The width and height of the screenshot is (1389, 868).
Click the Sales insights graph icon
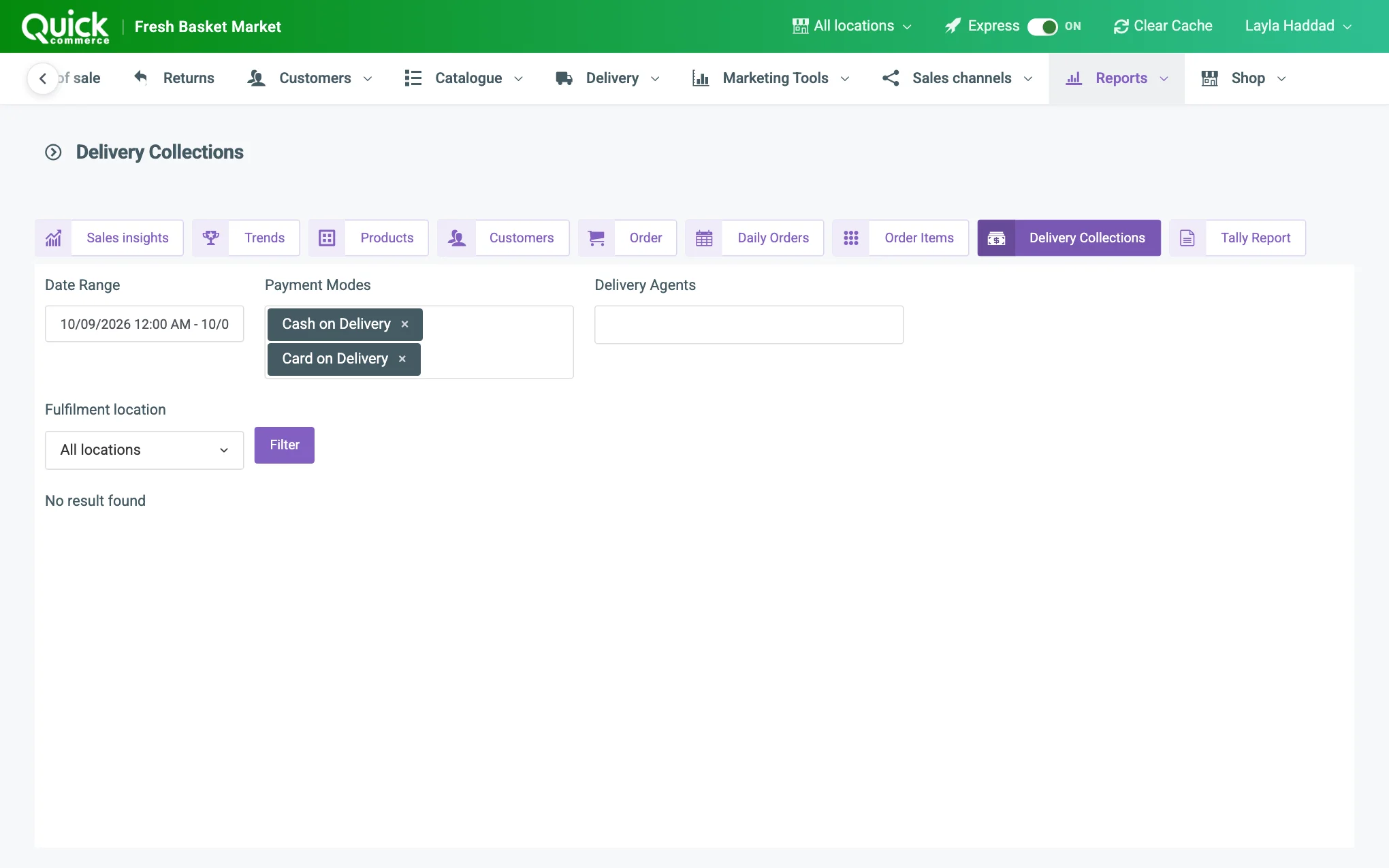53,238
